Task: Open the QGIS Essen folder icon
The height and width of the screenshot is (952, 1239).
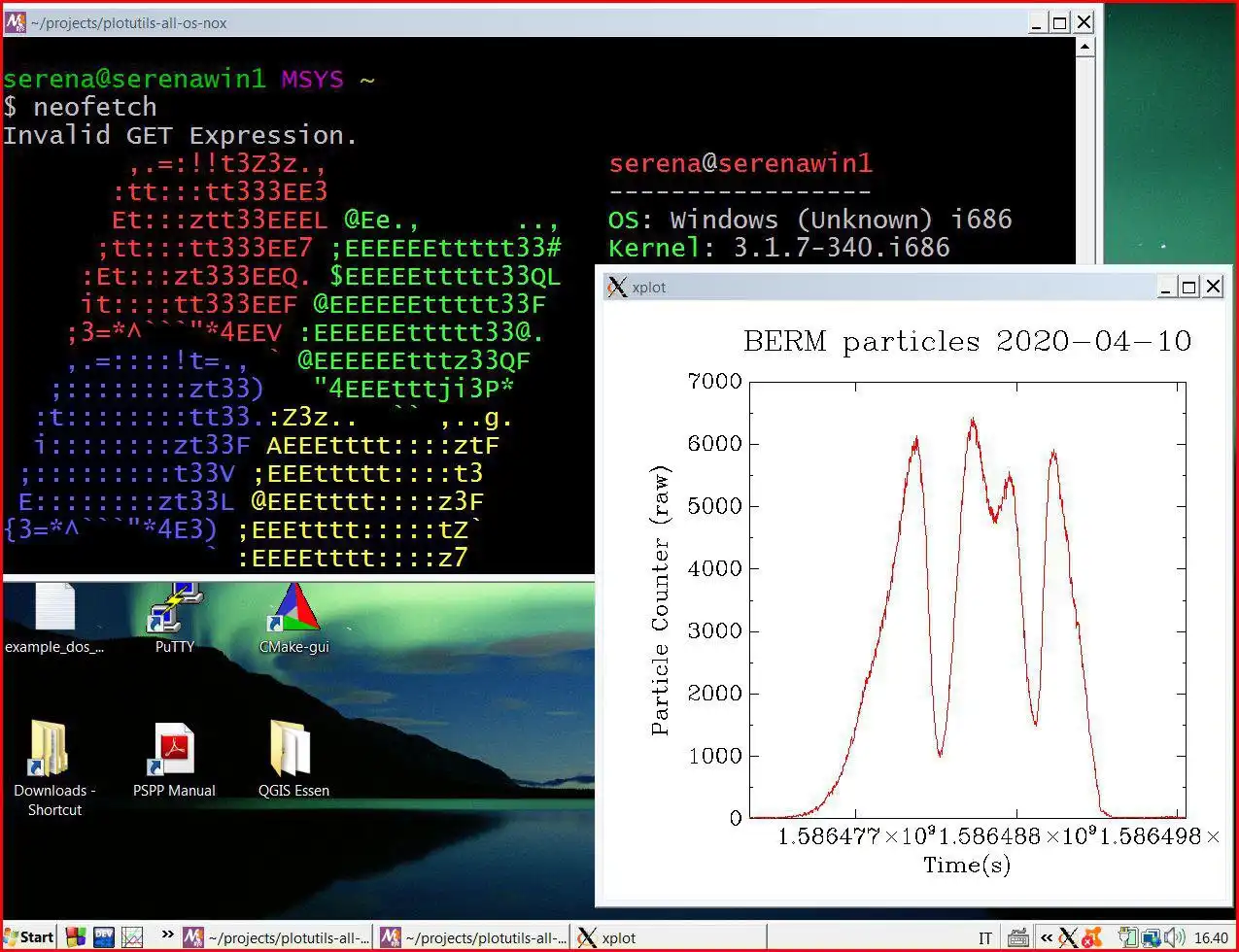Action: 293,761
